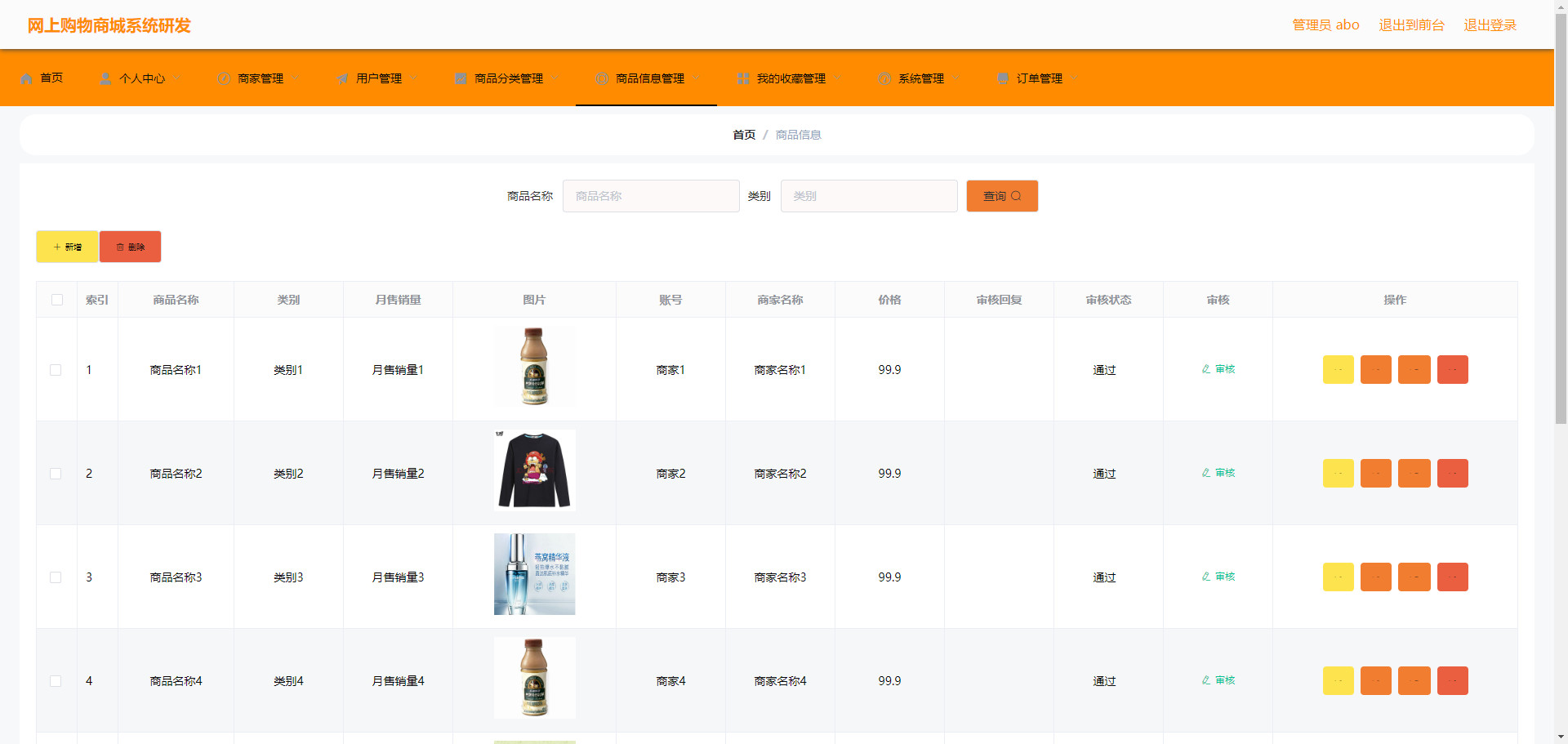Click the magnifier icon in 查询 button
1568x744 pixels.
(1016, 196)
